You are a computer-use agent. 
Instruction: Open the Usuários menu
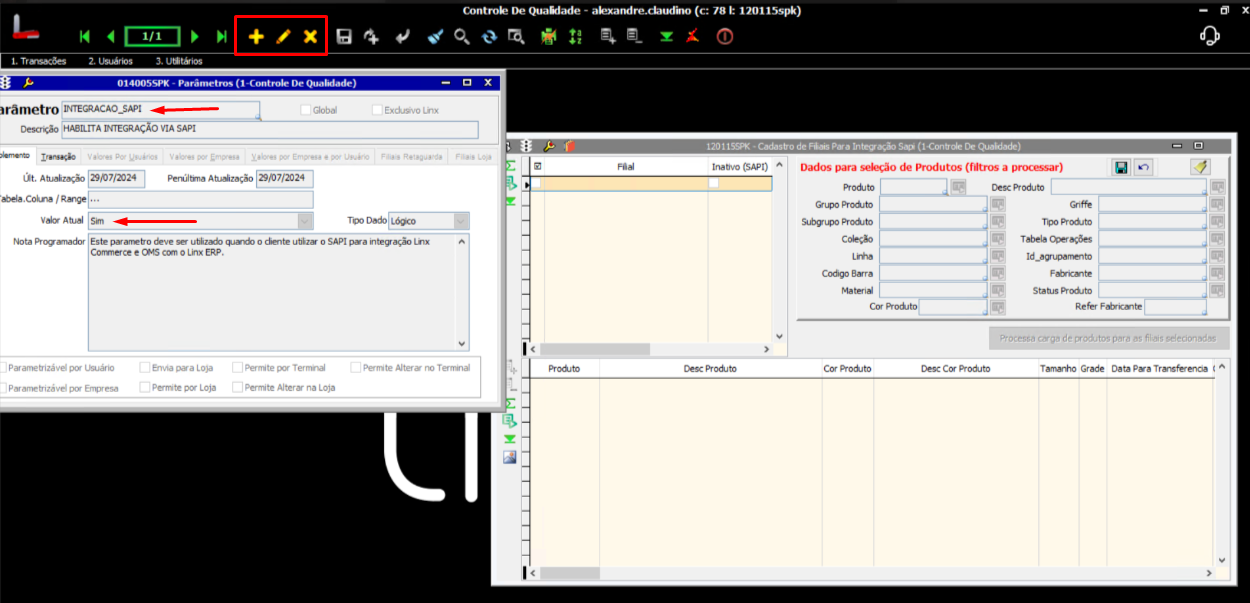(110, 61)
